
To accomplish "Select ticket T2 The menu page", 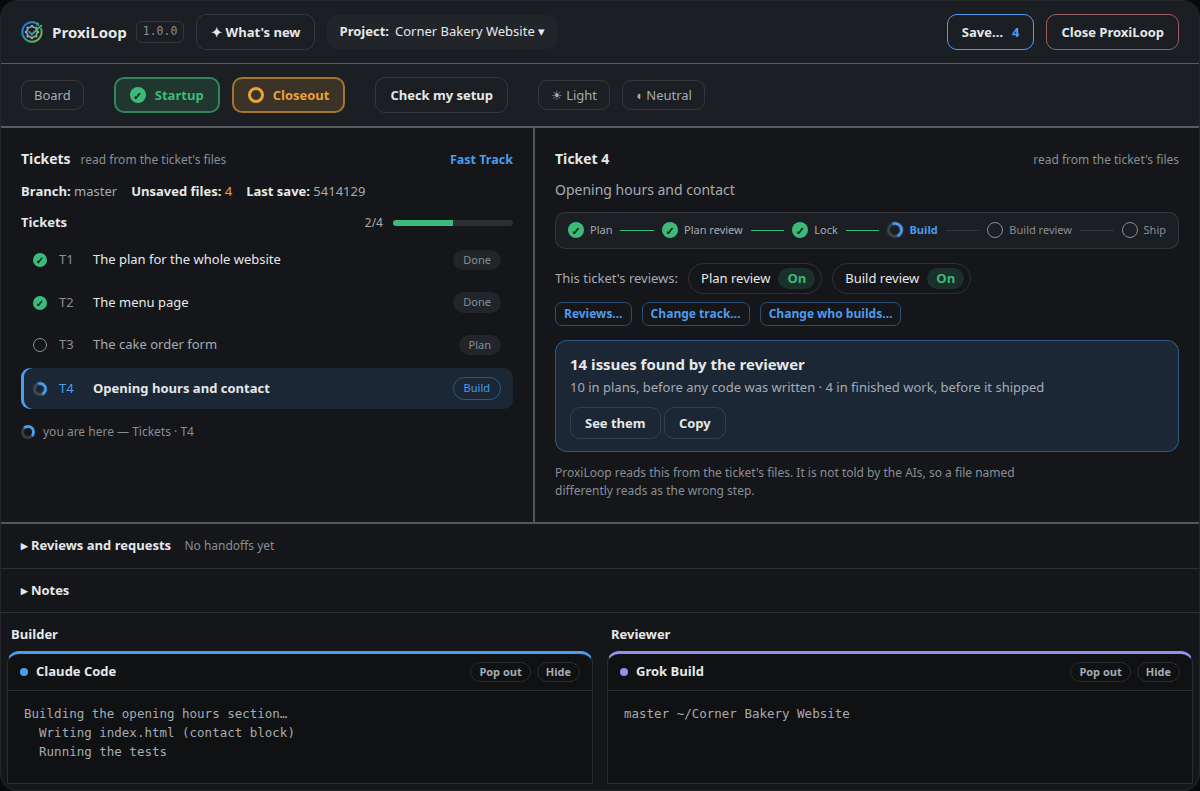I will [x=267, y=303].
